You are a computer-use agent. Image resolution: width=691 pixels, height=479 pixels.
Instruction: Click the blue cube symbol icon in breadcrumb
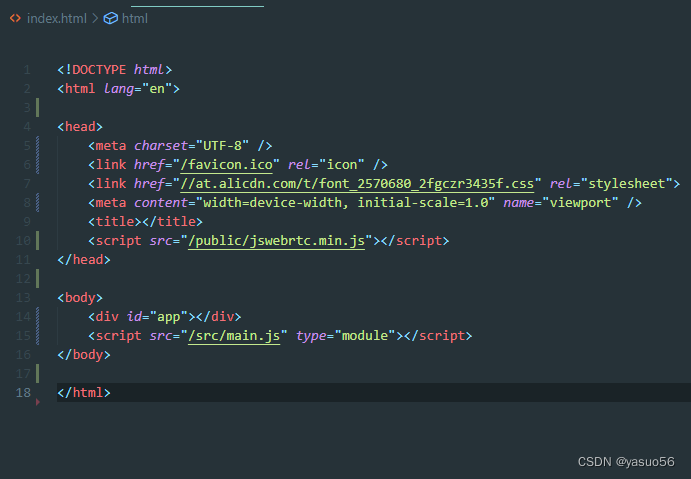[x=111, y=19]
